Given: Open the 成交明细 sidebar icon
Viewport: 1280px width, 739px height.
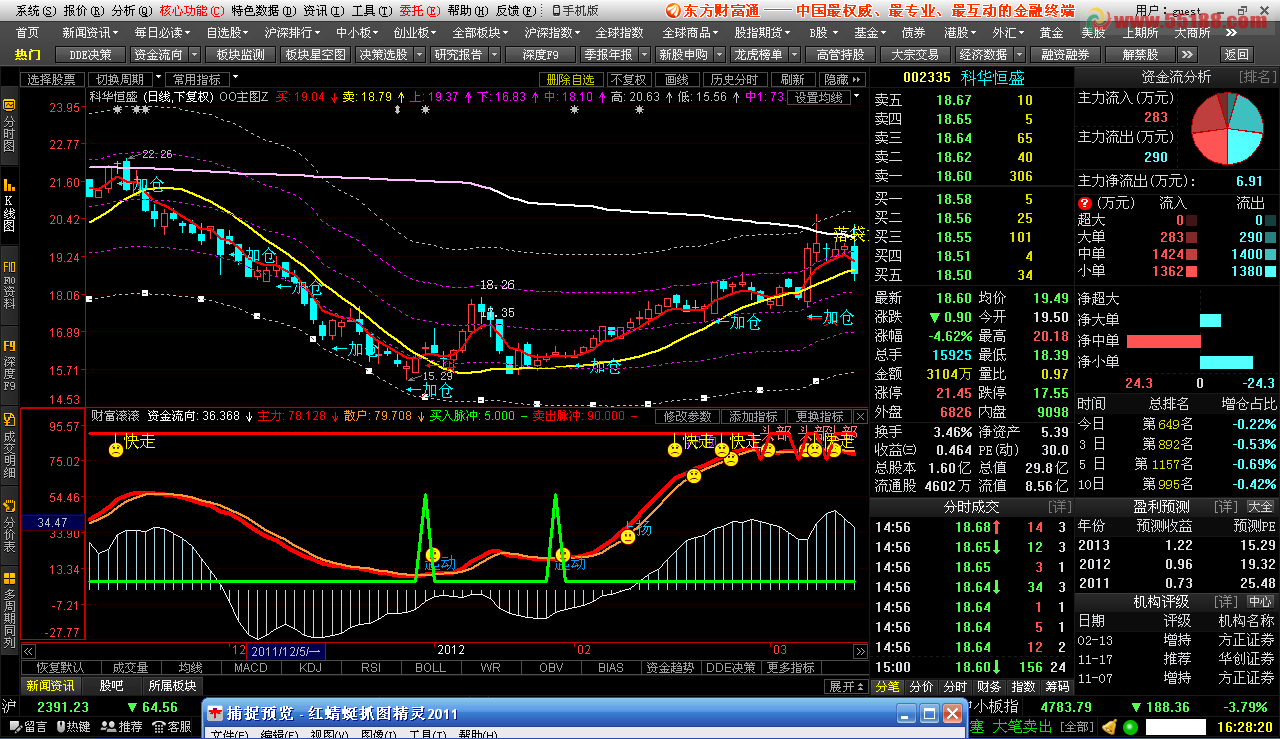Looking at the screenshot, I should click(9, 445).
